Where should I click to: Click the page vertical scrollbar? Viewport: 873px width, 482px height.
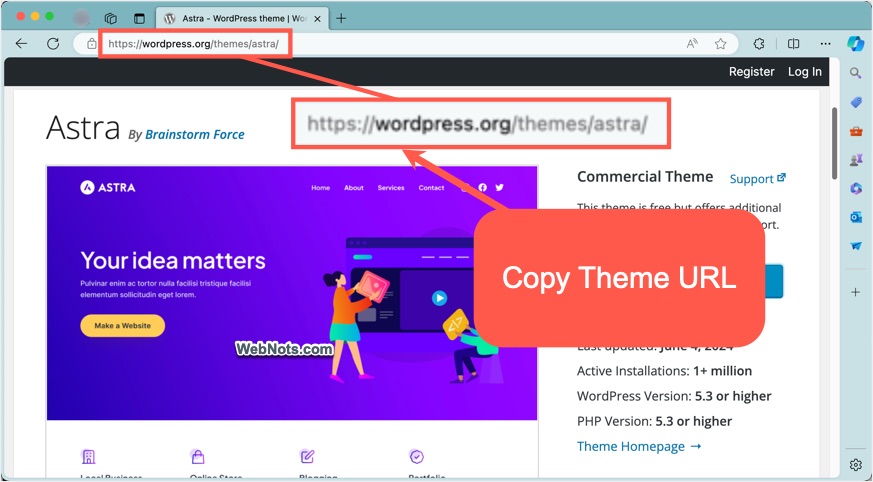pyautogui.click(x=835, y=144)
